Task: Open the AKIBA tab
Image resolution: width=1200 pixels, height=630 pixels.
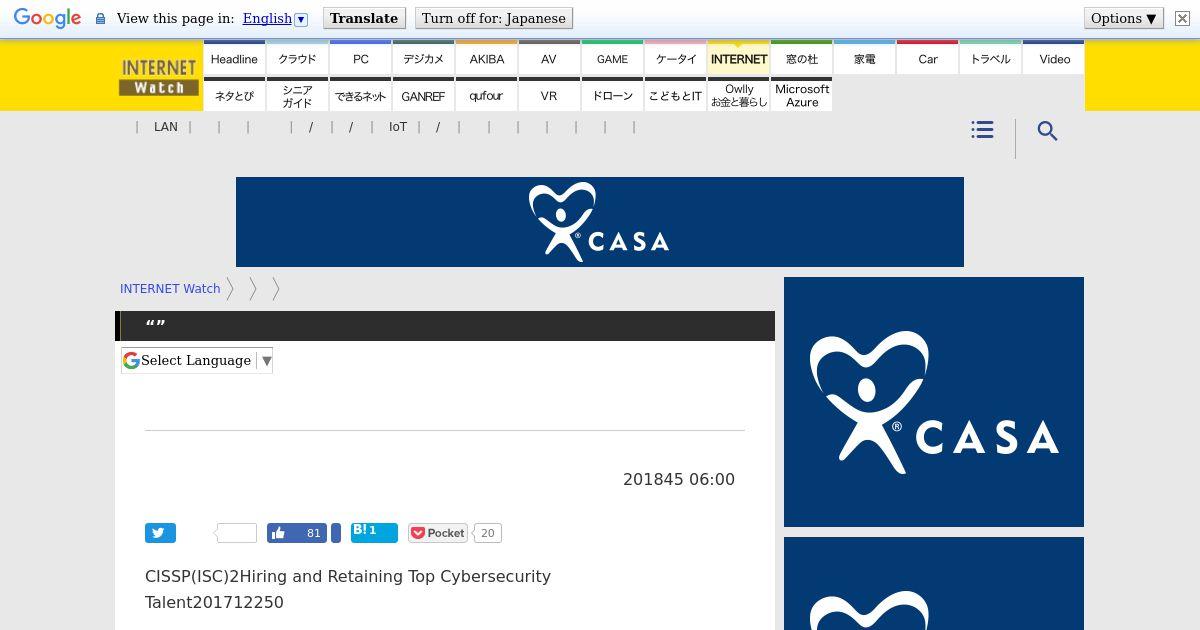Action: (487, 58)
